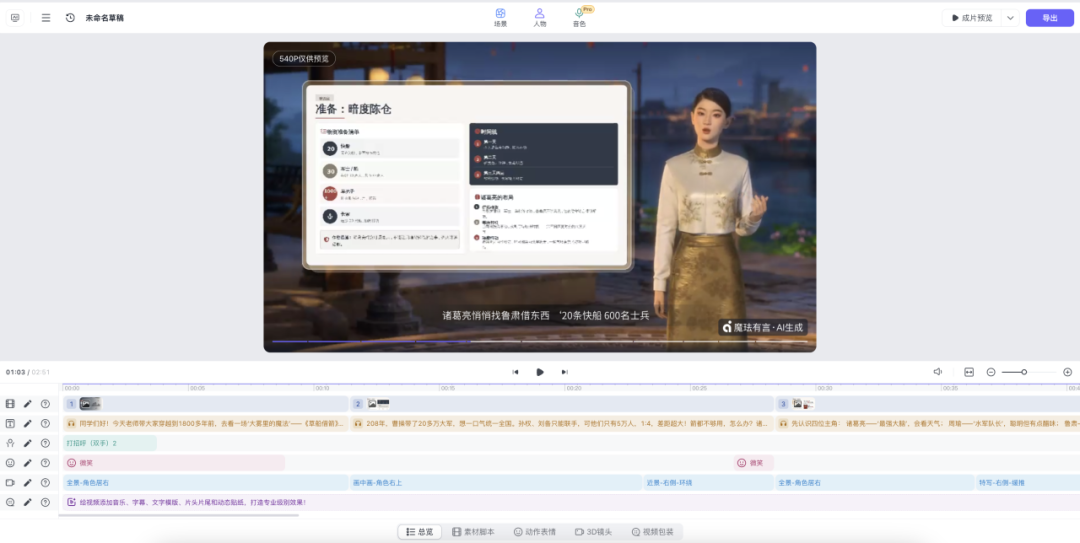Switch to the 3D镜头 tab
The height and width of the screenshot is (543, 1080).
click(x=593, y=532)
